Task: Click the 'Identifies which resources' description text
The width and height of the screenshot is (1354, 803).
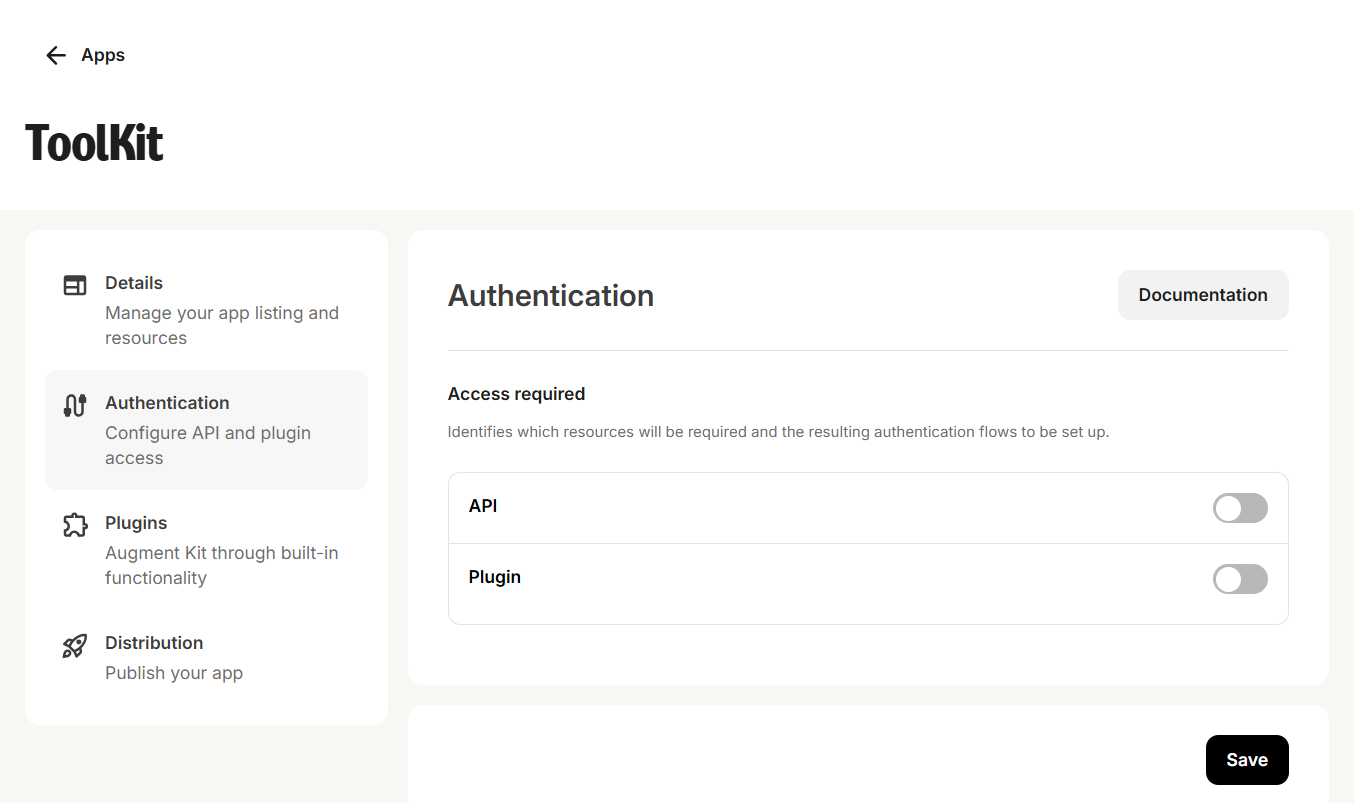Action: coord(778,432)
